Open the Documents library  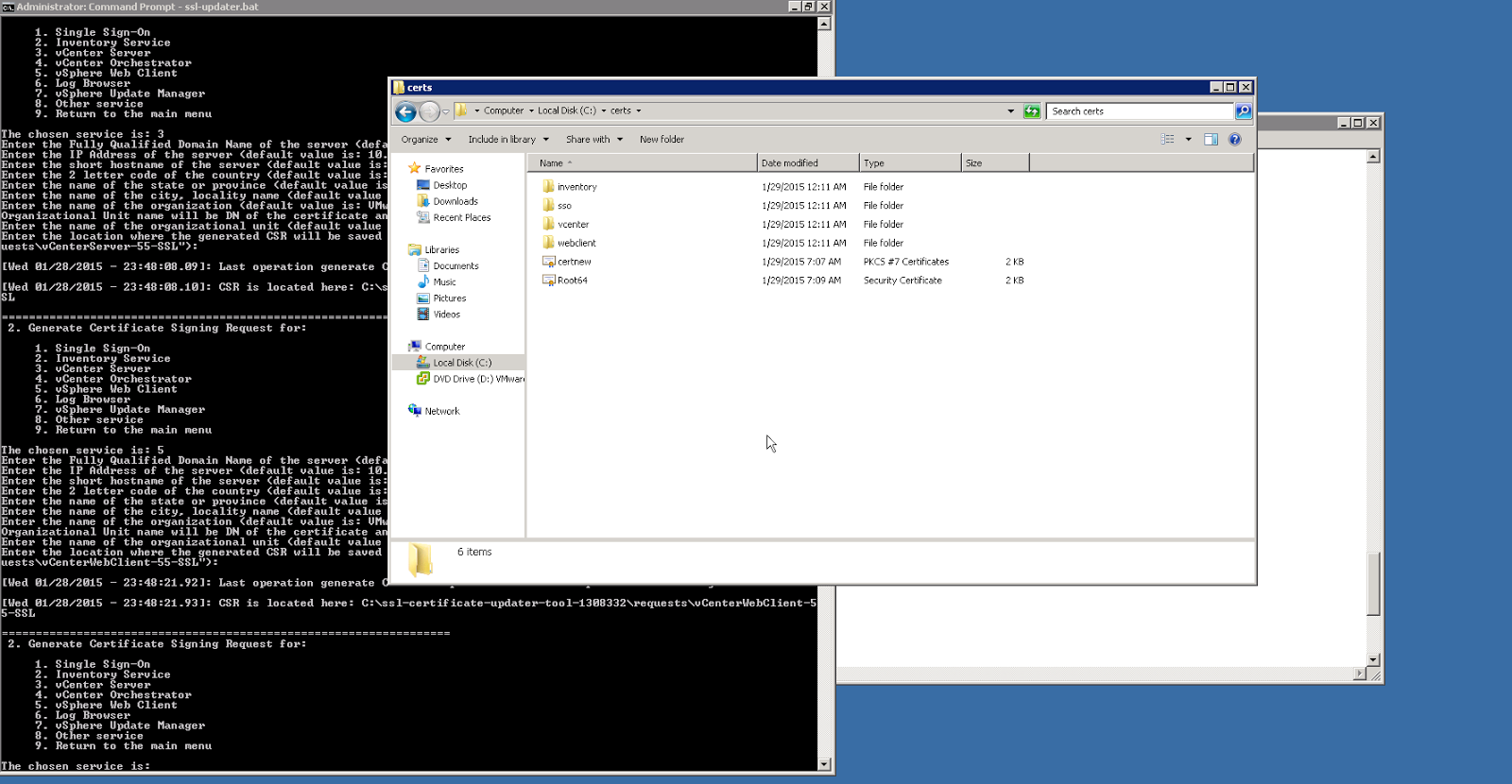coord(455,266)
